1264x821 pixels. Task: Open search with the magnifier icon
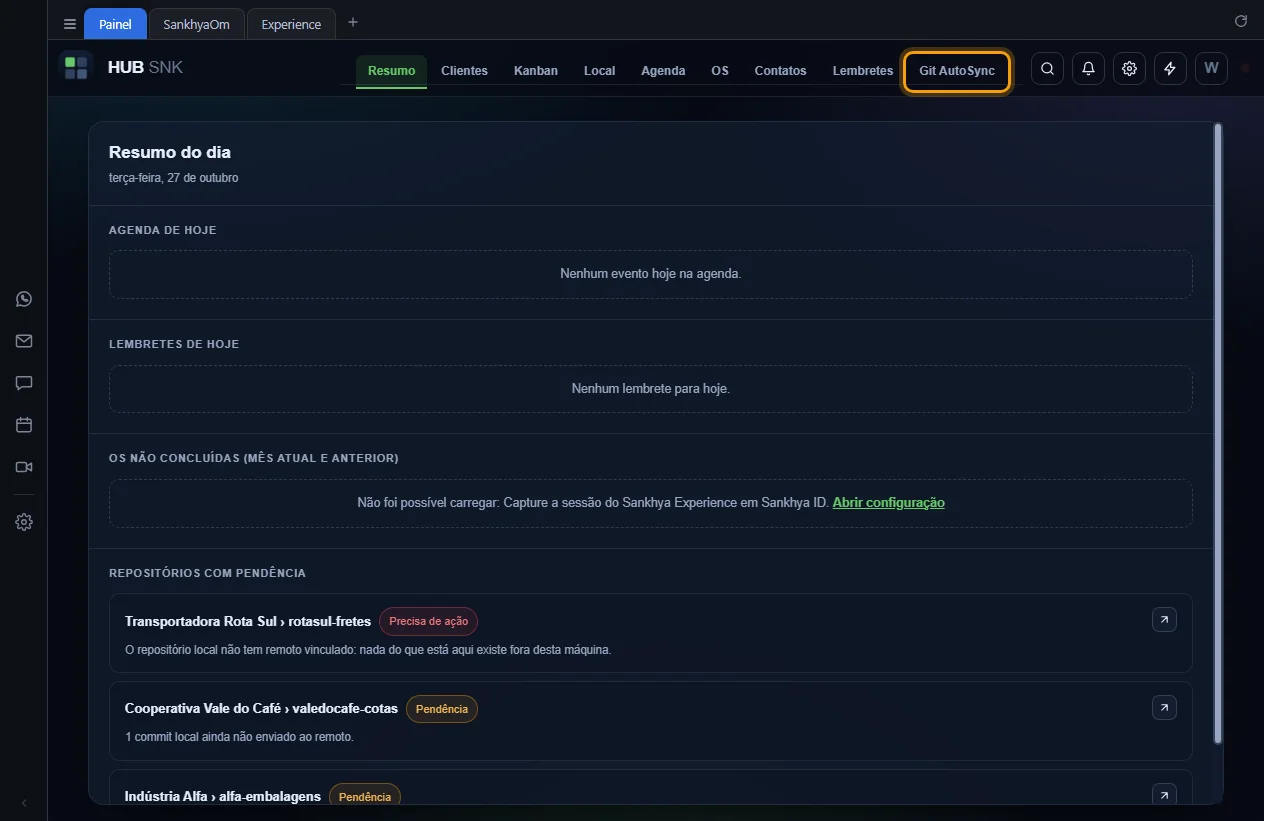click(x=1047, y=68)
